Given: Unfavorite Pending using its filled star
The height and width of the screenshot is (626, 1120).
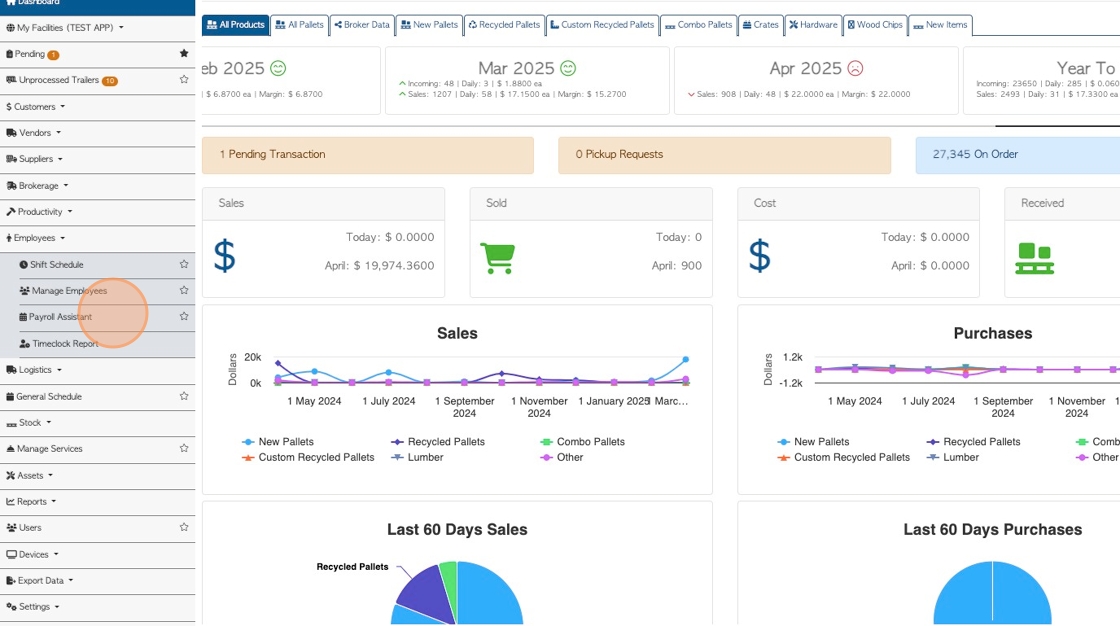Looking at the screenshot, I should pyautogui.click(x=184, y=54).
